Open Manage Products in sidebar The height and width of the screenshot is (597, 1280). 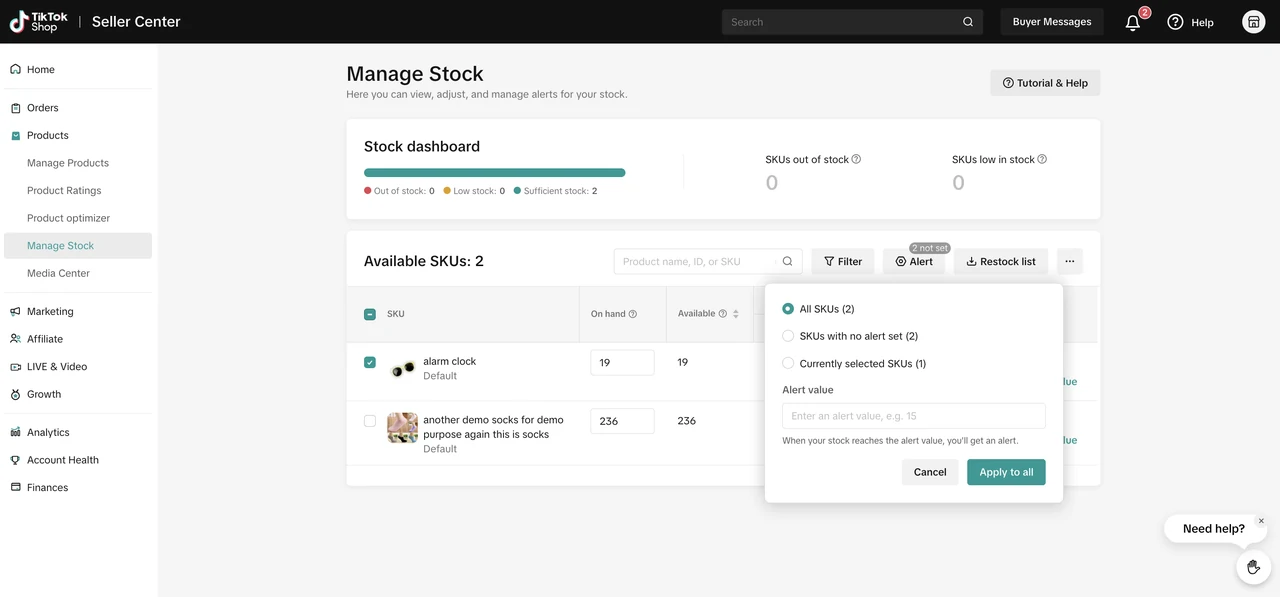(68, 163)
